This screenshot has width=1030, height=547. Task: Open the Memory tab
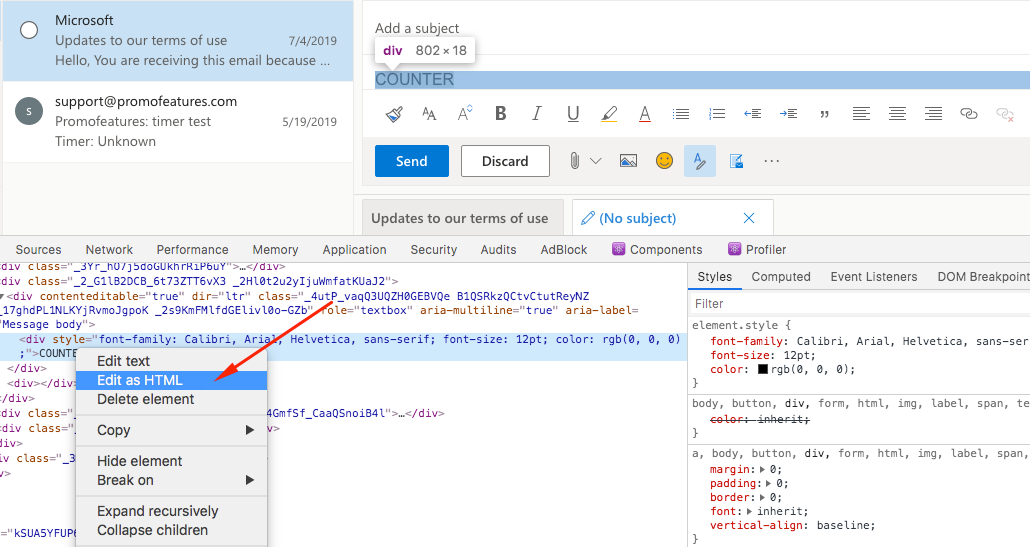click(x=275, y=250)
